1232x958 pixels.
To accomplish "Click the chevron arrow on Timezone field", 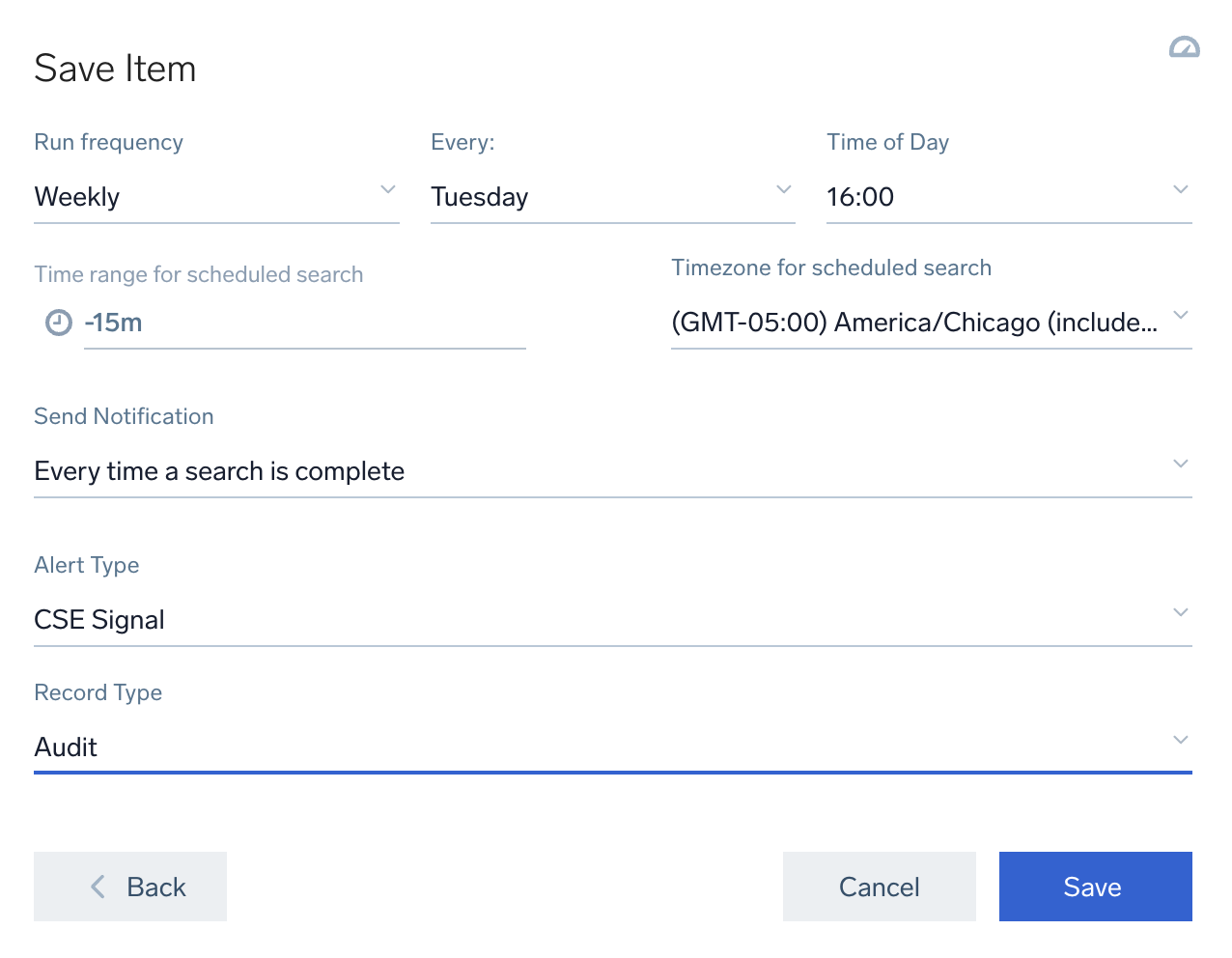I will click(x=1180, y=315).
